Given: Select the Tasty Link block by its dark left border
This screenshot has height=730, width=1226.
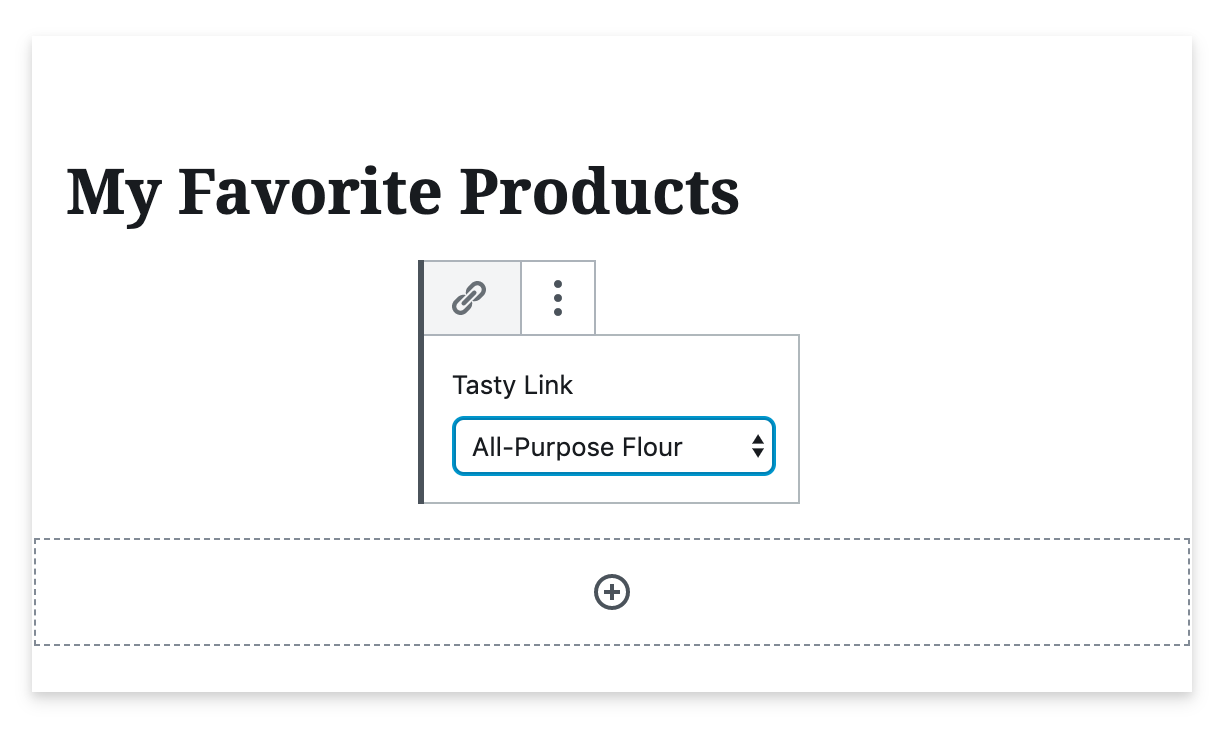Looking at the screenshot, I should 421,382.
